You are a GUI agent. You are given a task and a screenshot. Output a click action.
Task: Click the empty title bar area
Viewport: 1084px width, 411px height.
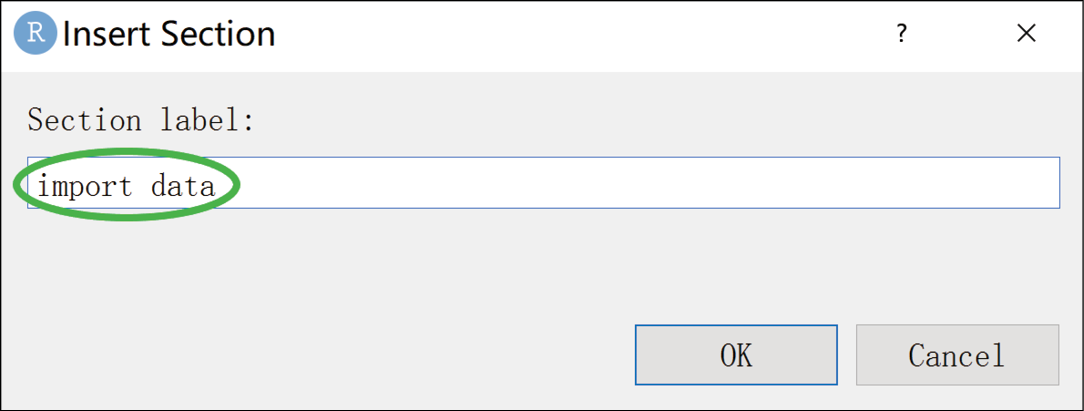(580, 34)
